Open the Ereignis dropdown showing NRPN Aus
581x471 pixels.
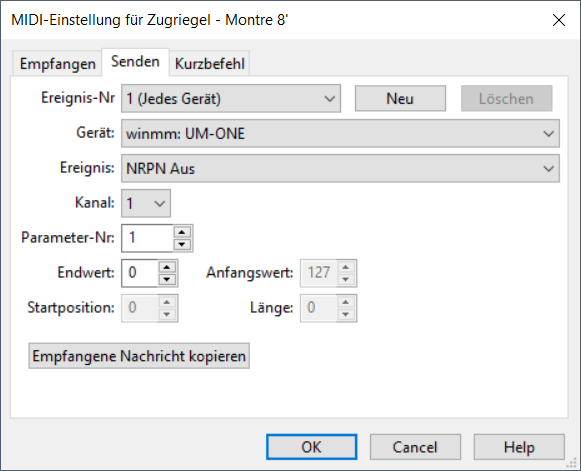click(340, 169)
